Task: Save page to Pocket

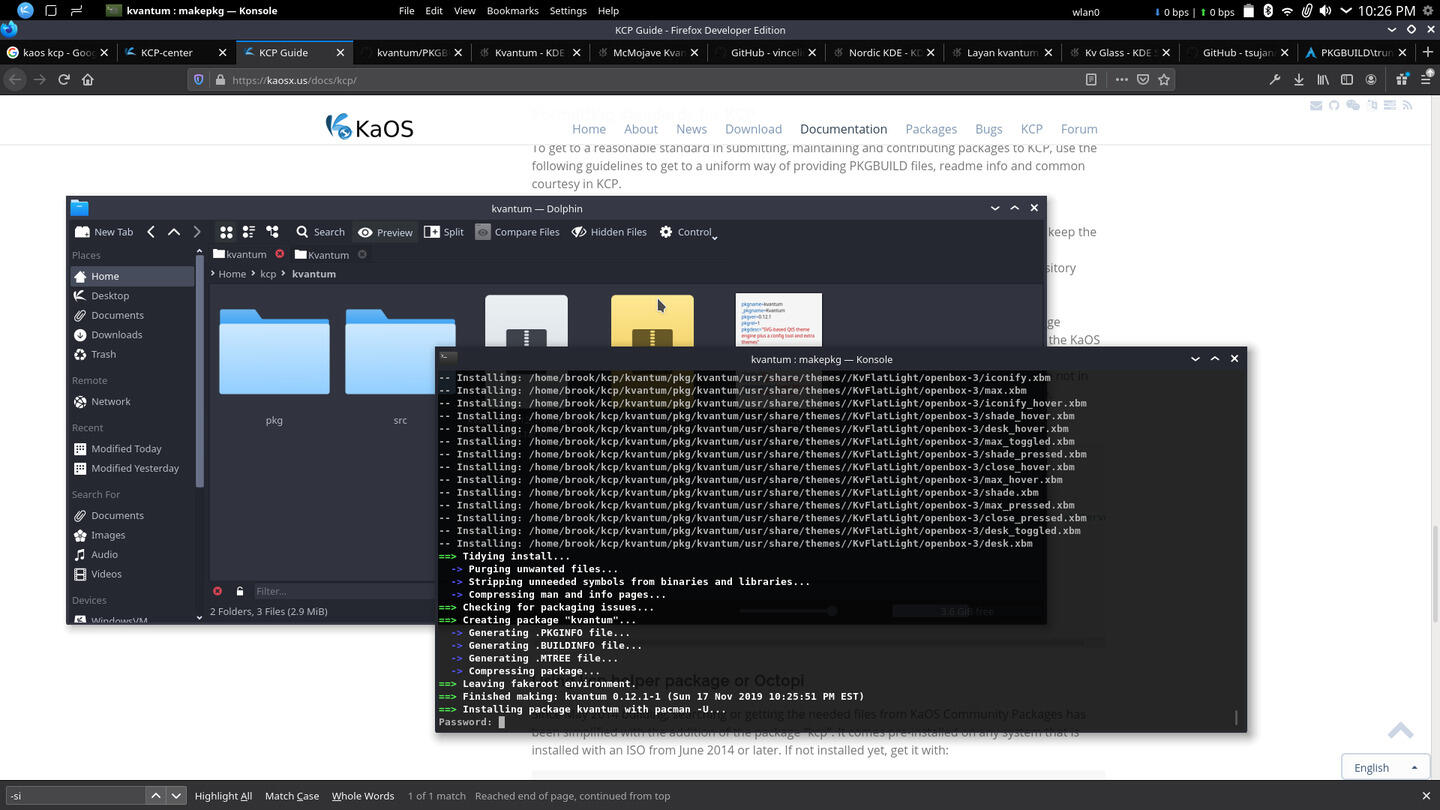Action: [x=1143, y=79]
